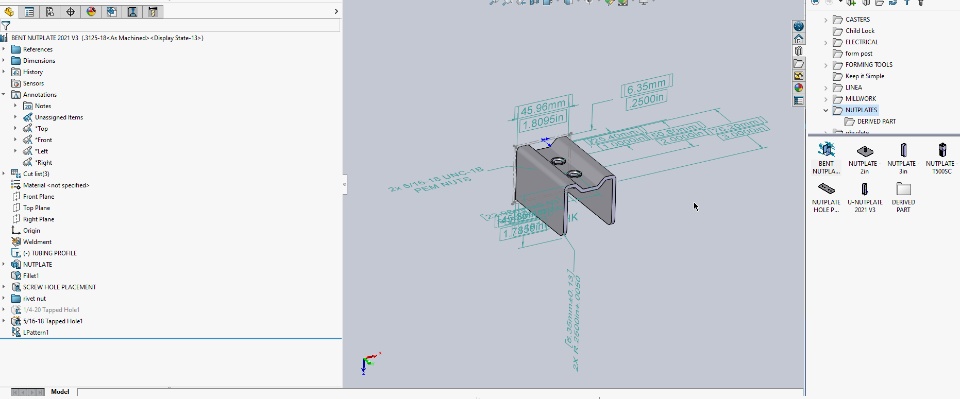Open the SOLIDWORKS Resources home icon
The image size is (960, 399).
pyautogui.click(x=798, y=39)
